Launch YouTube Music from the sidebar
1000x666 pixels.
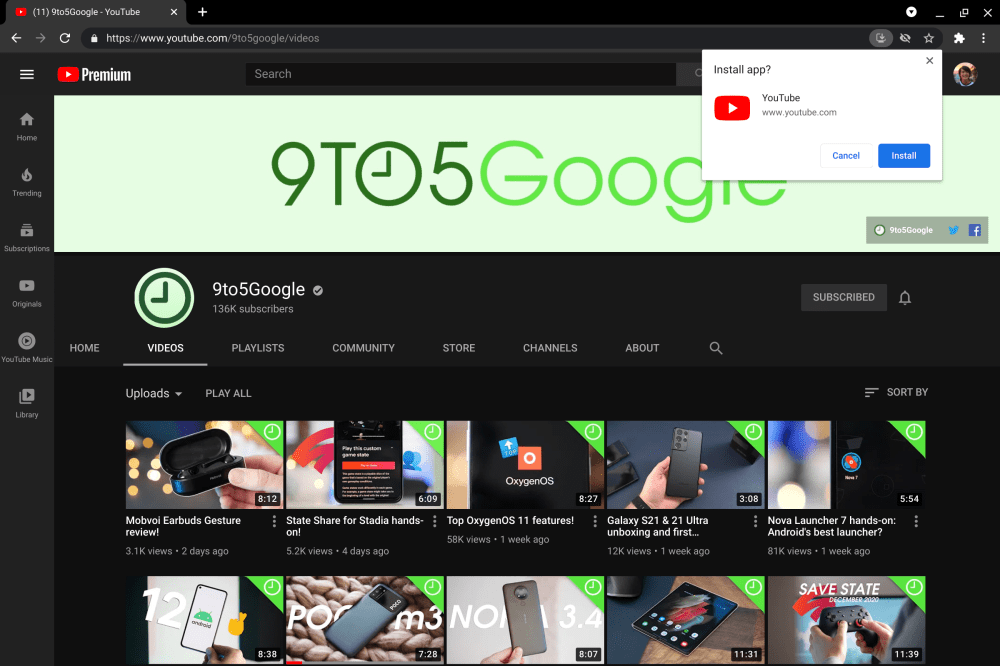pos(26,345)
